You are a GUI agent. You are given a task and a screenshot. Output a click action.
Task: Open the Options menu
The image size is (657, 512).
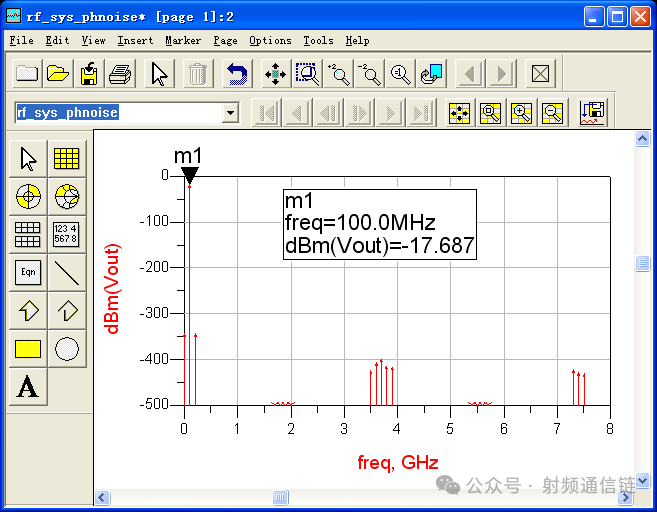pos(270,41)
